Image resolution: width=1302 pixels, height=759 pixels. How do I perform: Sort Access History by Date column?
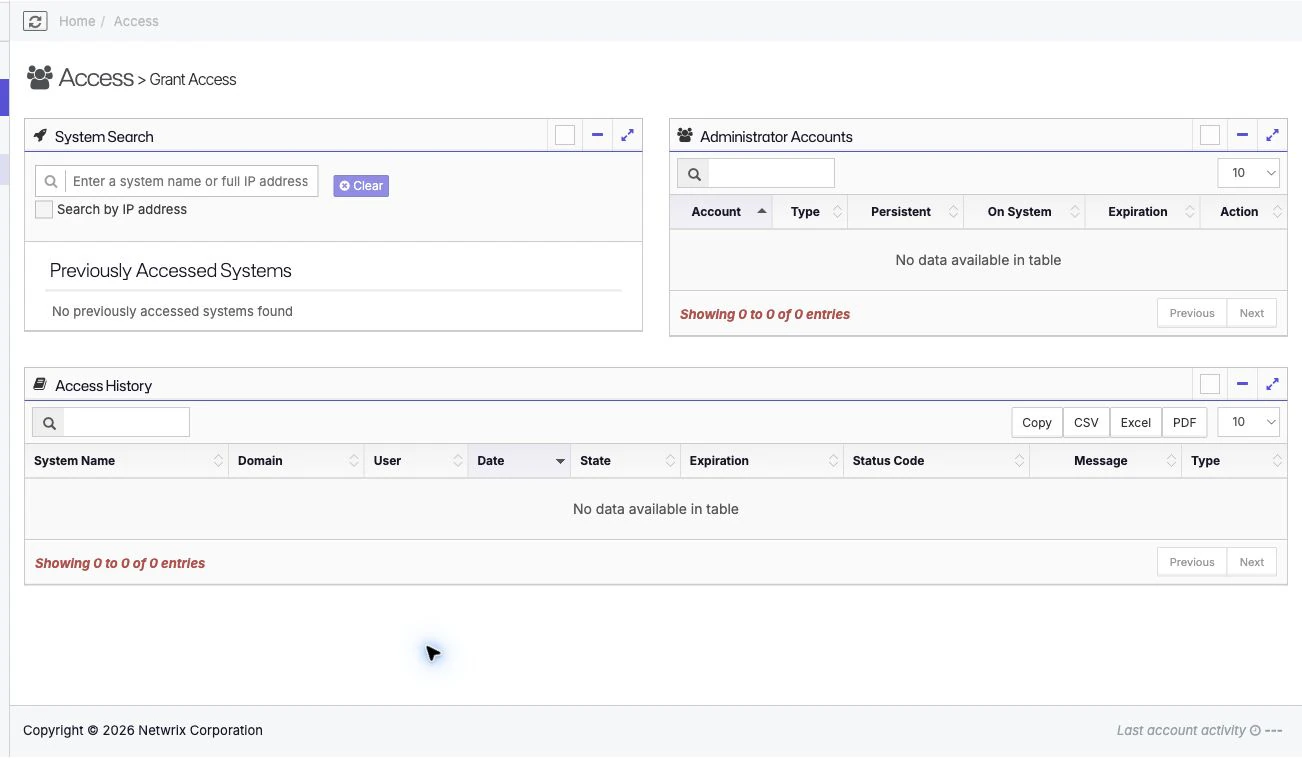tap(519, 461)
